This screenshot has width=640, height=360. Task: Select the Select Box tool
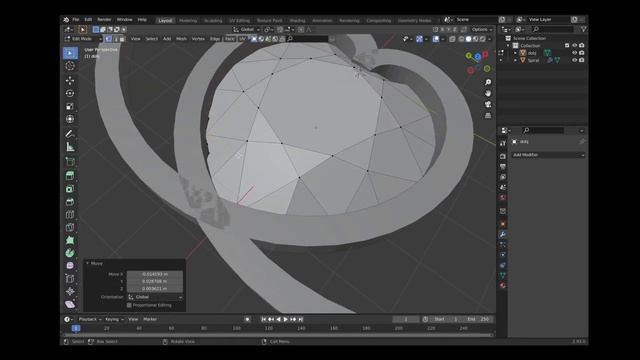(x=70, y=53)
